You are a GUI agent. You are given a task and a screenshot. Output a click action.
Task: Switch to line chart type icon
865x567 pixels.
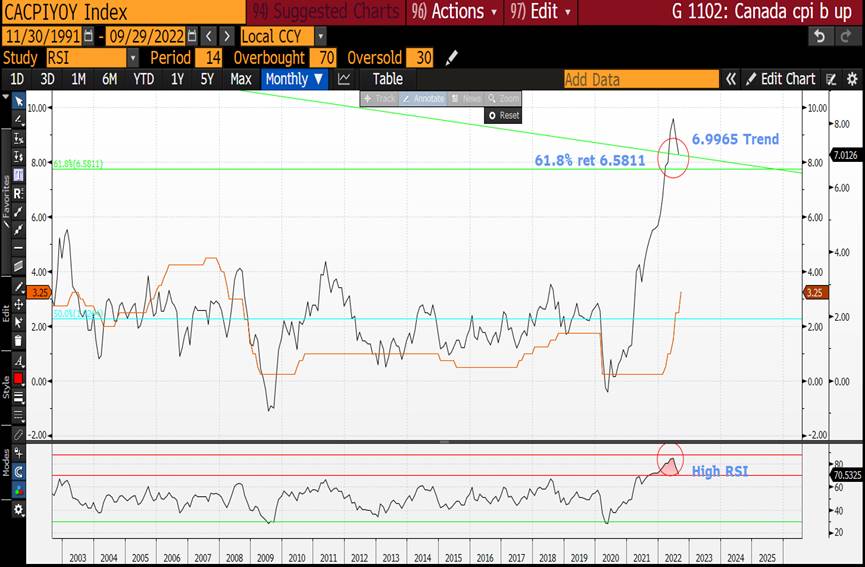[345, 79]
